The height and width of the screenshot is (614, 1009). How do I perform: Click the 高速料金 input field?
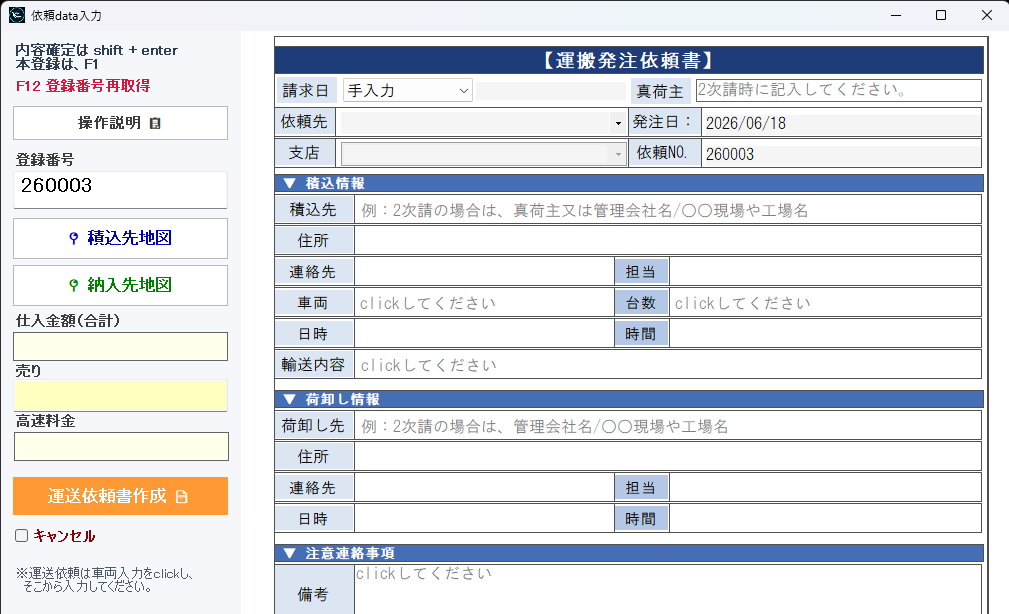(121, 447)
